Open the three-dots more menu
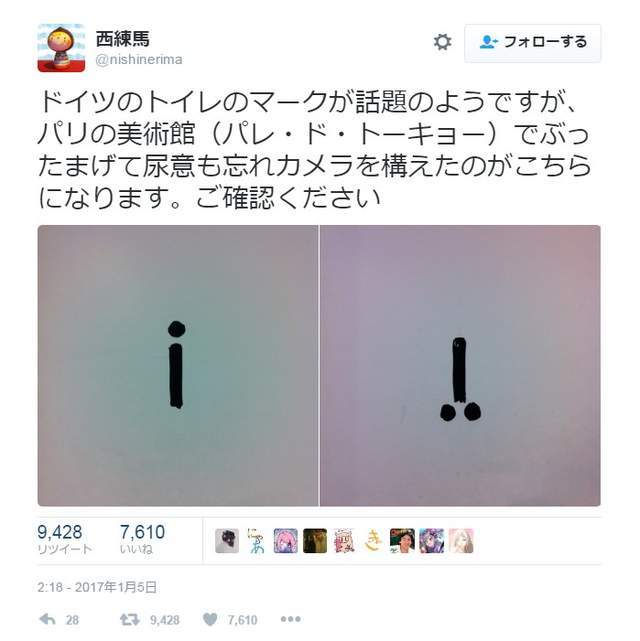640x641 pixels. point(291,619)
